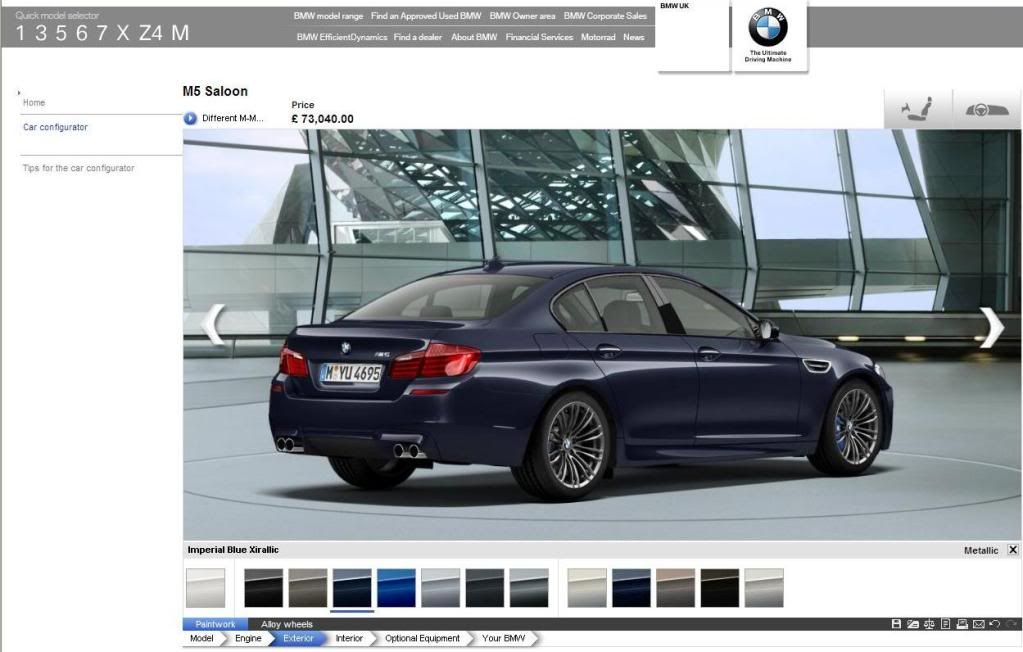Image resolution: width=1023 pixels, height=652 pixels.
Task: Select the 3 series in quick selector
Action: pos(40,33)
